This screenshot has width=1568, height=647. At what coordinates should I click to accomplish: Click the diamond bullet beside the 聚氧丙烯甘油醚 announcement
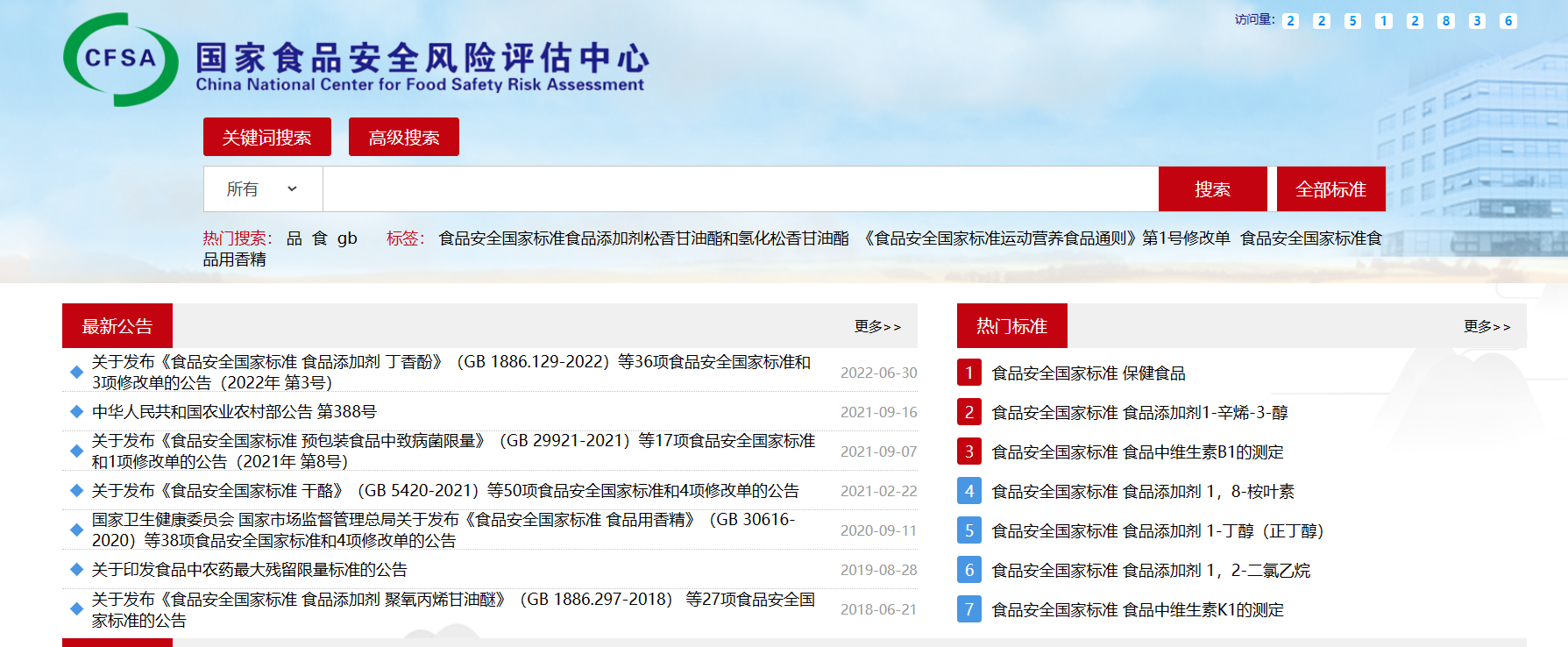pos(77,609)
